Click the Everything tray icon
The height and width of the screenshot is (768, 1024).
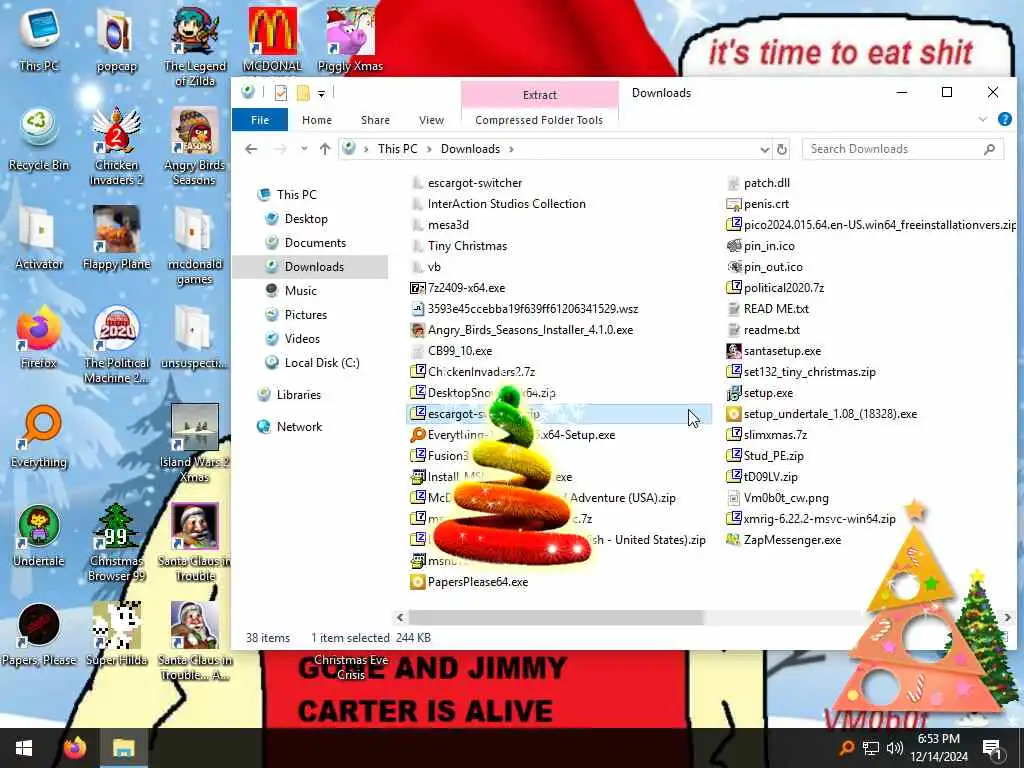point(846,748)
